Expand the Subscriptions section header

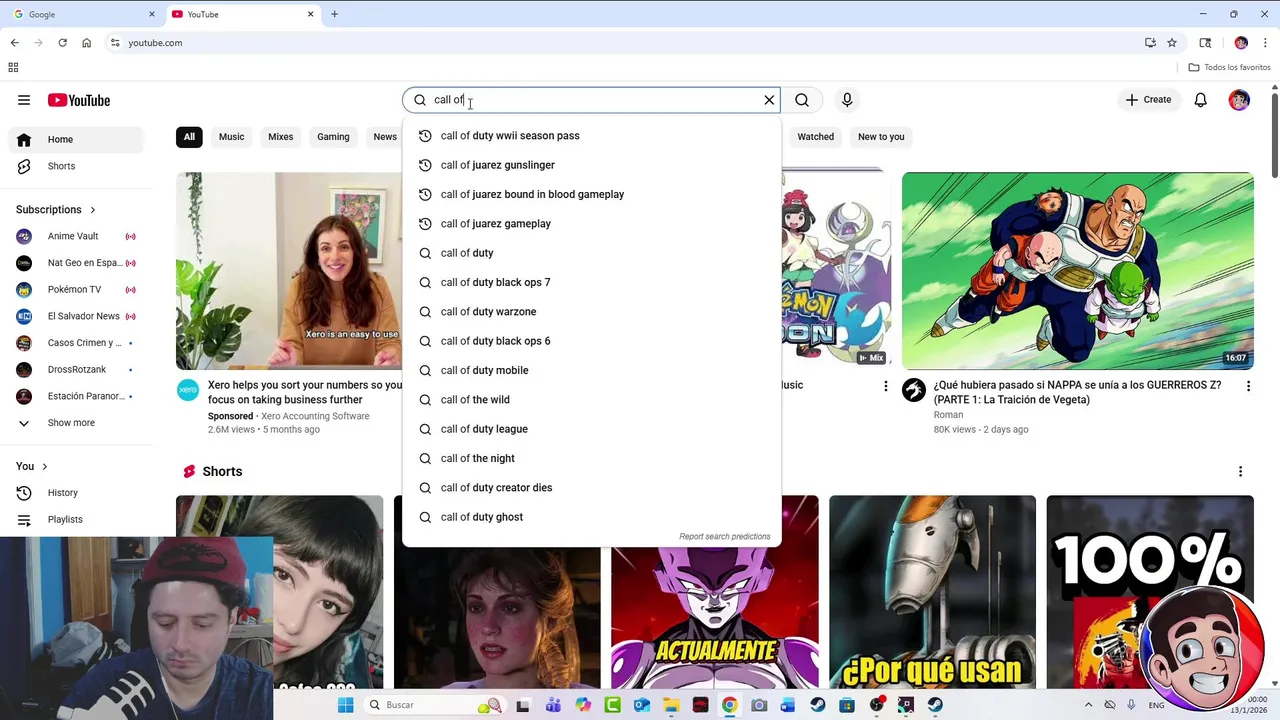56,210
